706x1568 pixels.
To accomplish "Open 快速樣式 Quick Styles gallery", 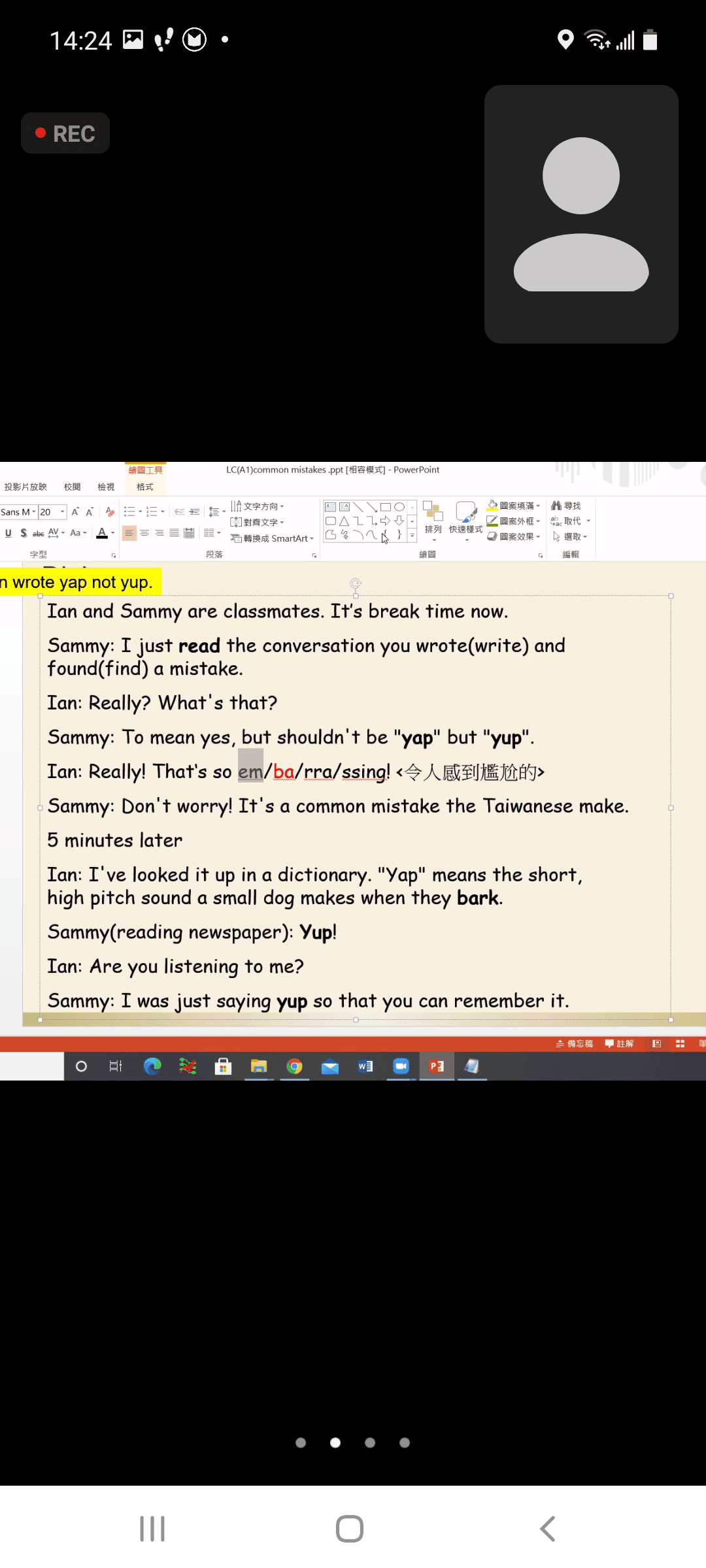I will coord(465,521).
